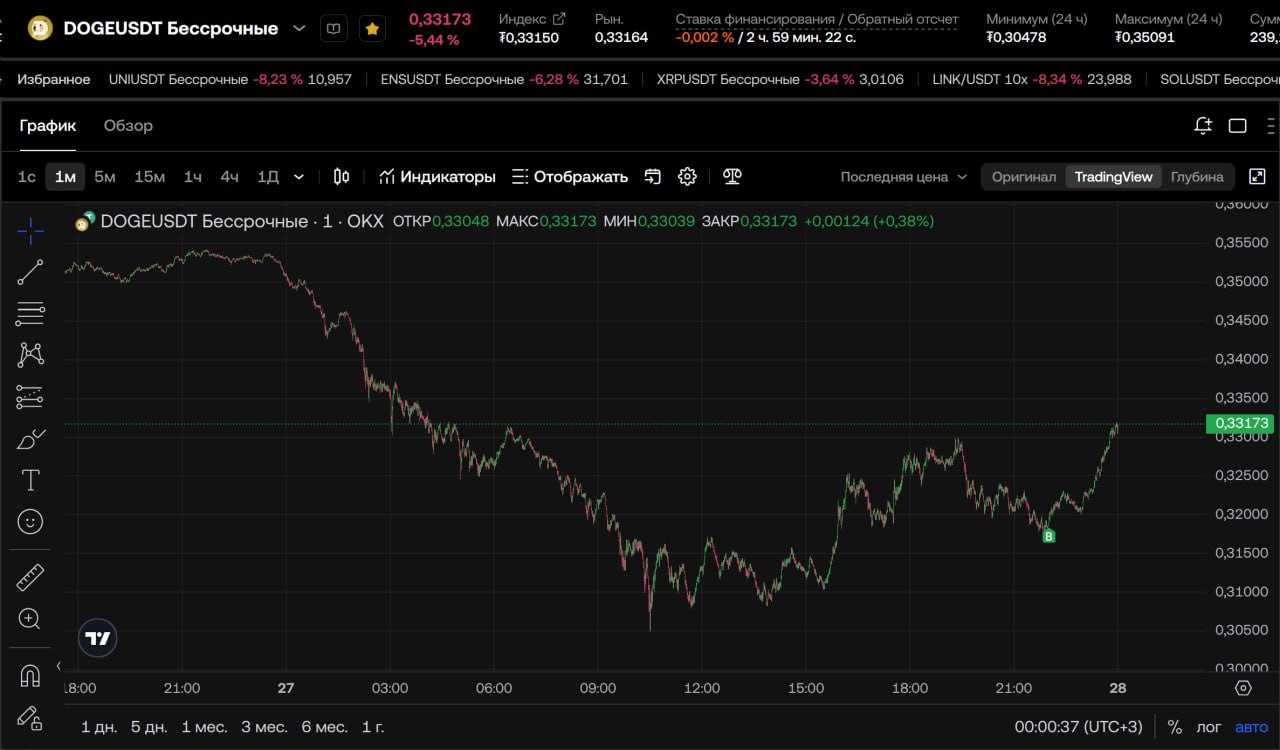Viewport: 1280px width, 750px height.
Task: Toggle auto scale авто
Action: pos(1251,727)
